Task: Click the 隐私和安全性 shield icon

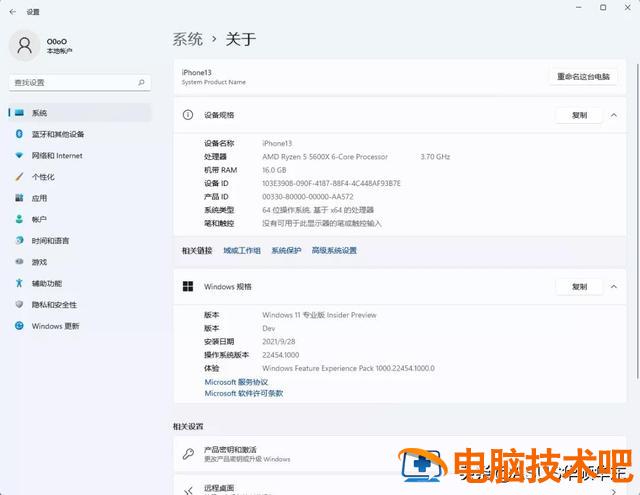Action: (19, 304)
